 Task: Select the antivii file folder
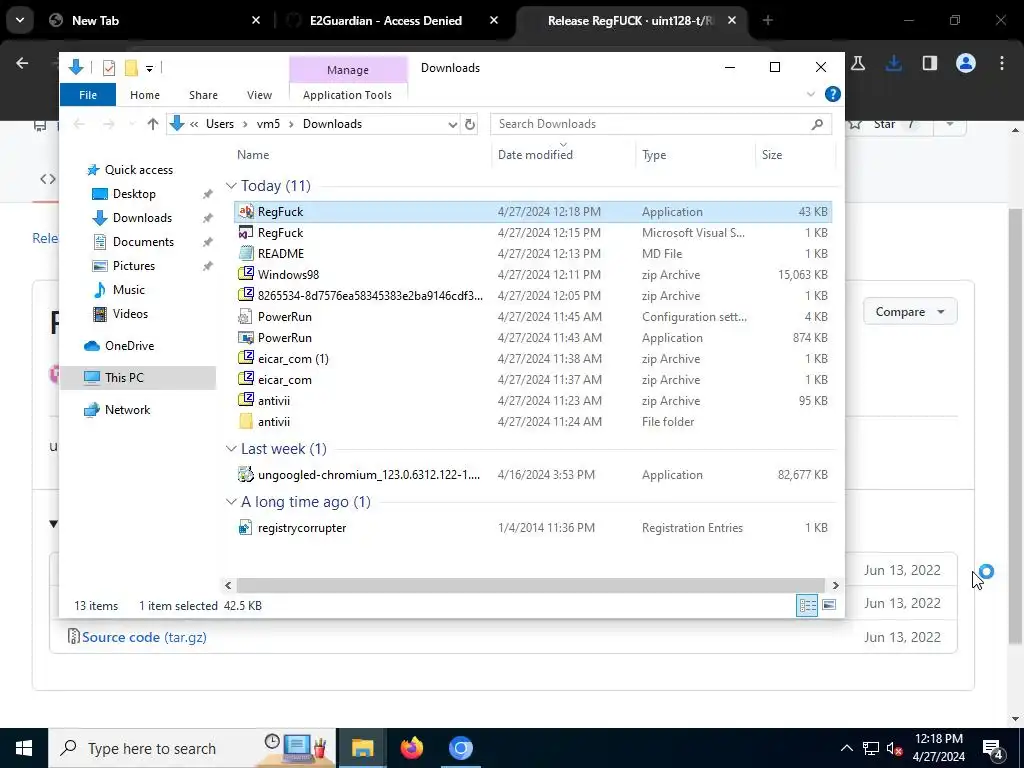point(532,422)
